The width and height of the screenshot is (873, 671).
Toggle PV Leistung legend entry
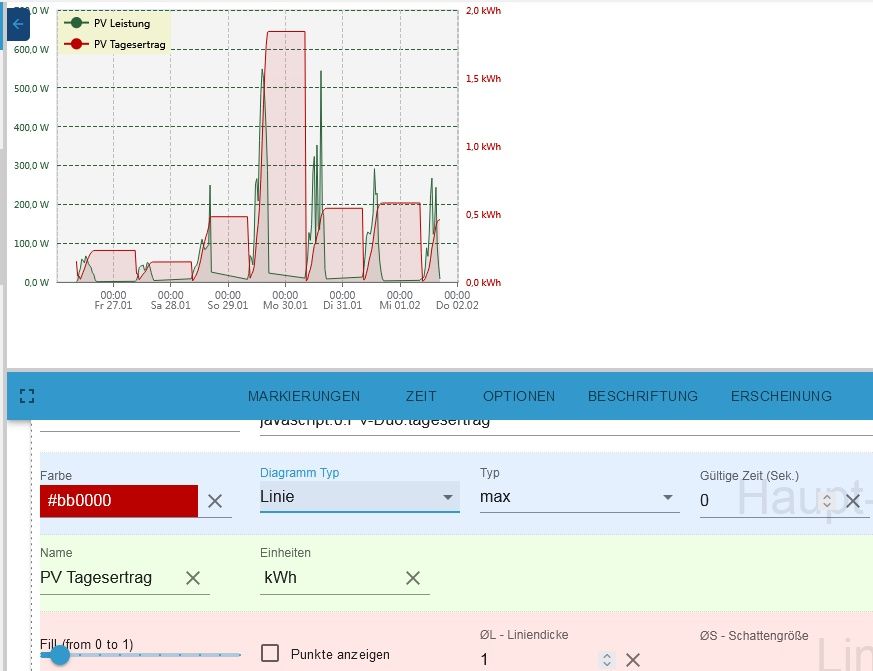[107, 23]
